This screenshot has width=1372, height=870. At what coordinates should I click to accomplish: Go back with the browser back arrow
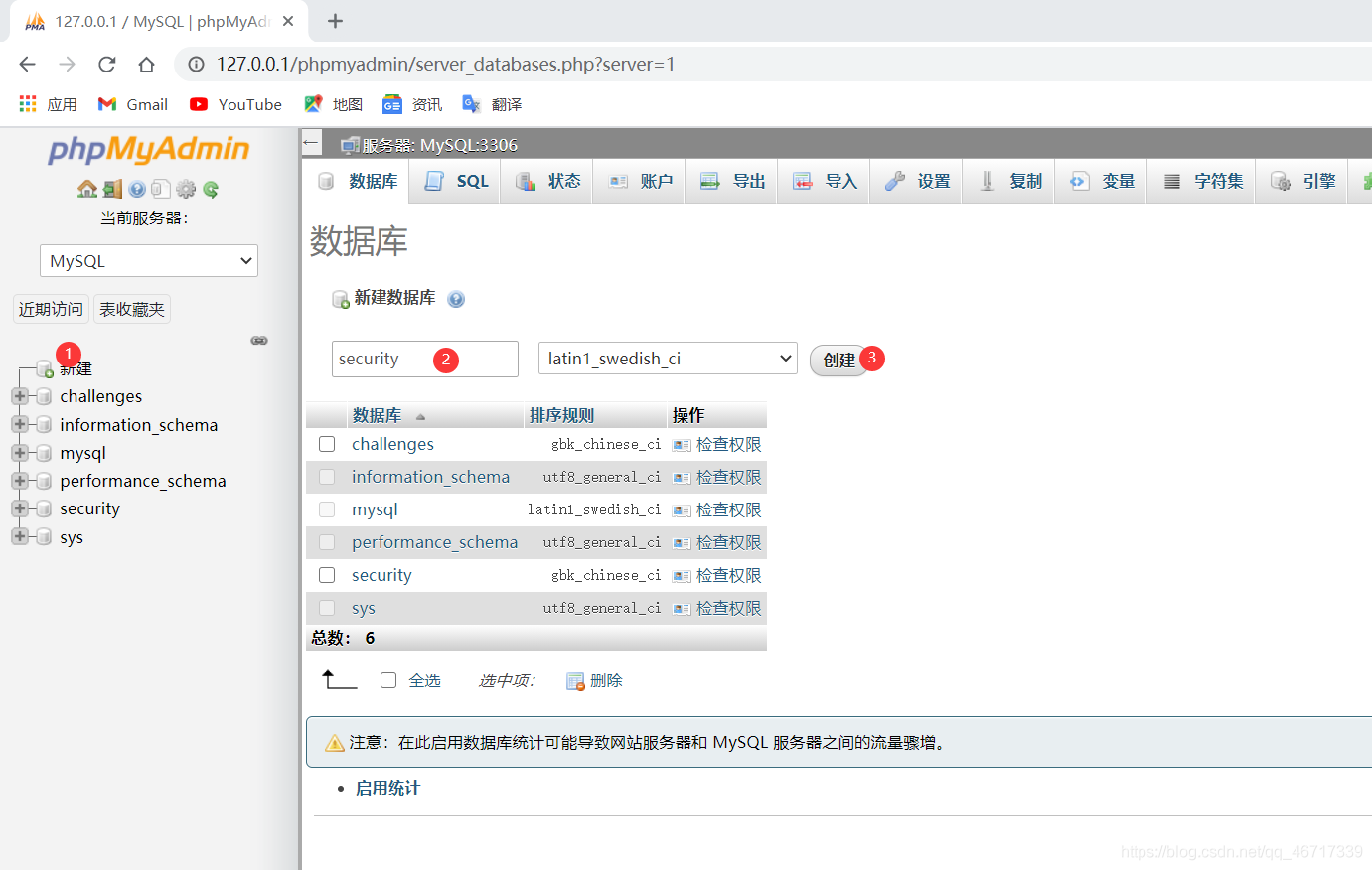[27, 65]
